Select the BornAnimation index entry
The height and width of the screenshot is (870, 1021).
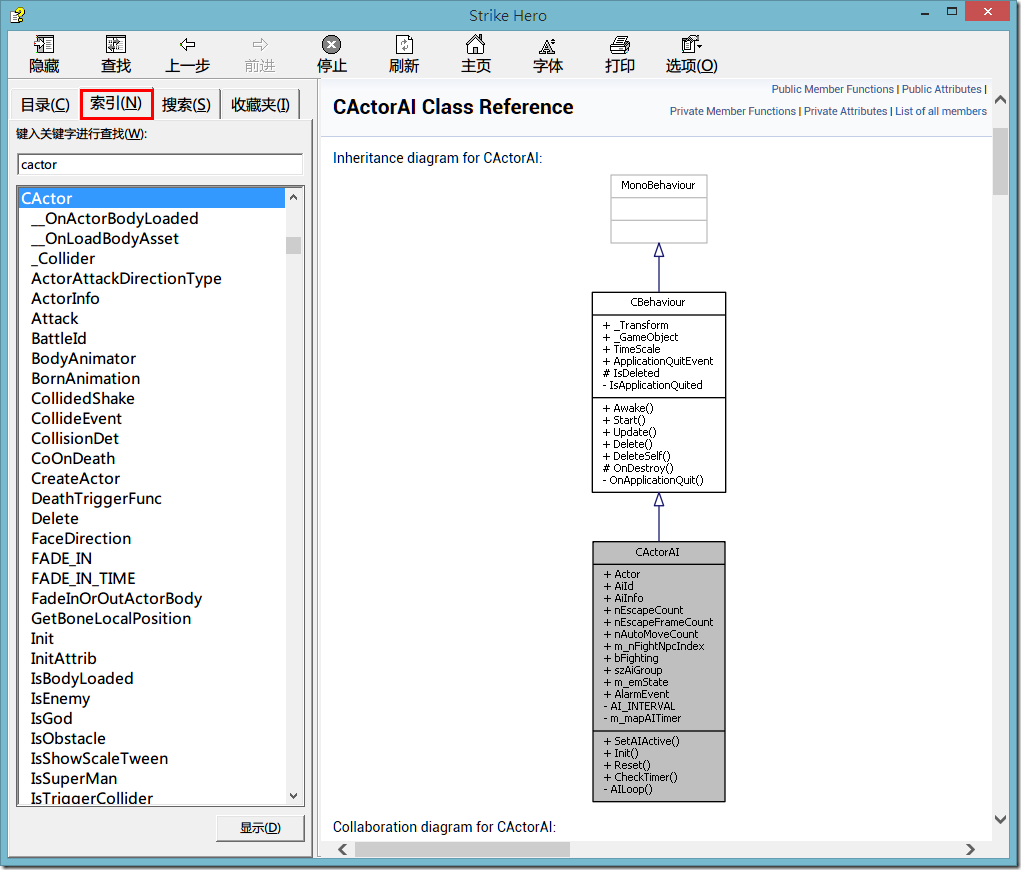pyautogui.click(x=85, y=378)
